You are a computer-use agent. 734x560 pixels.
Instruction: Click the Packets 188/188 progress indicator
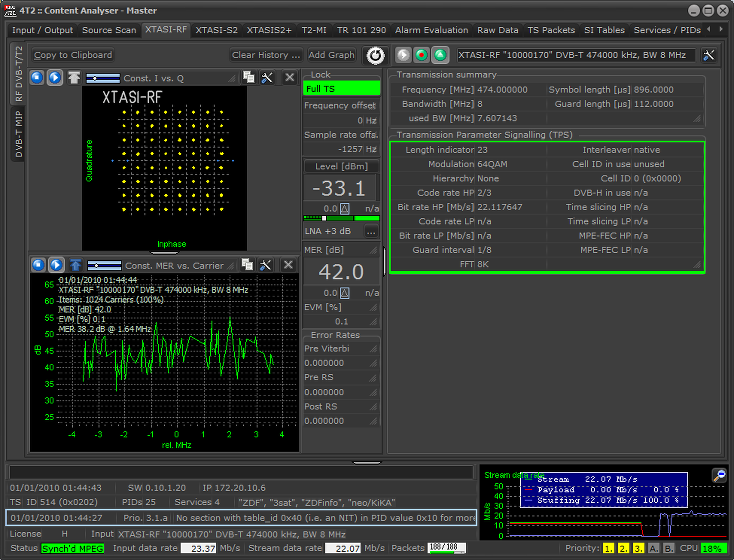pyautogui.click(x=447, y=548)
